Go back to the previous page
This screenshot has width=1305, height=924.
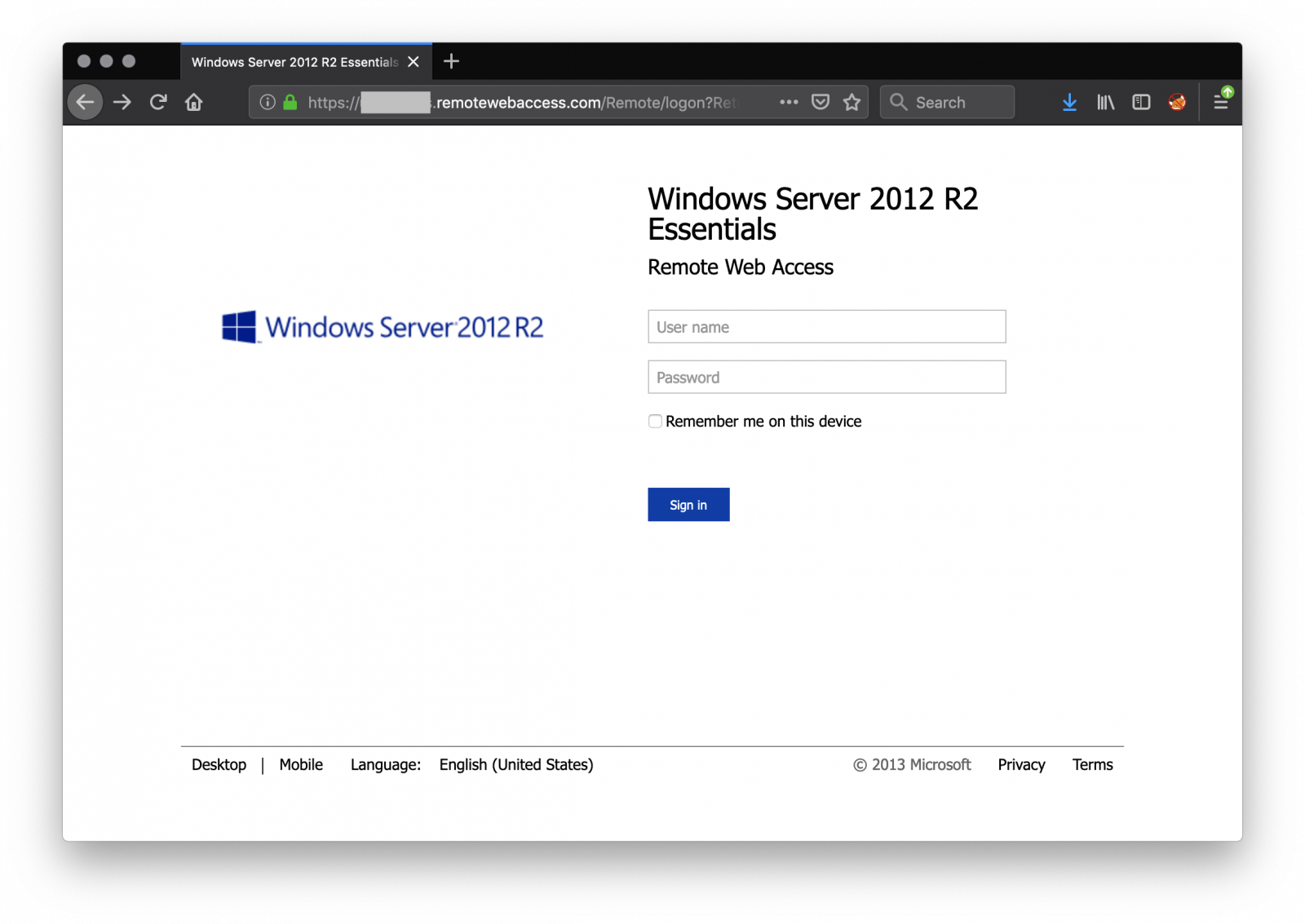(x=85, y=102)
